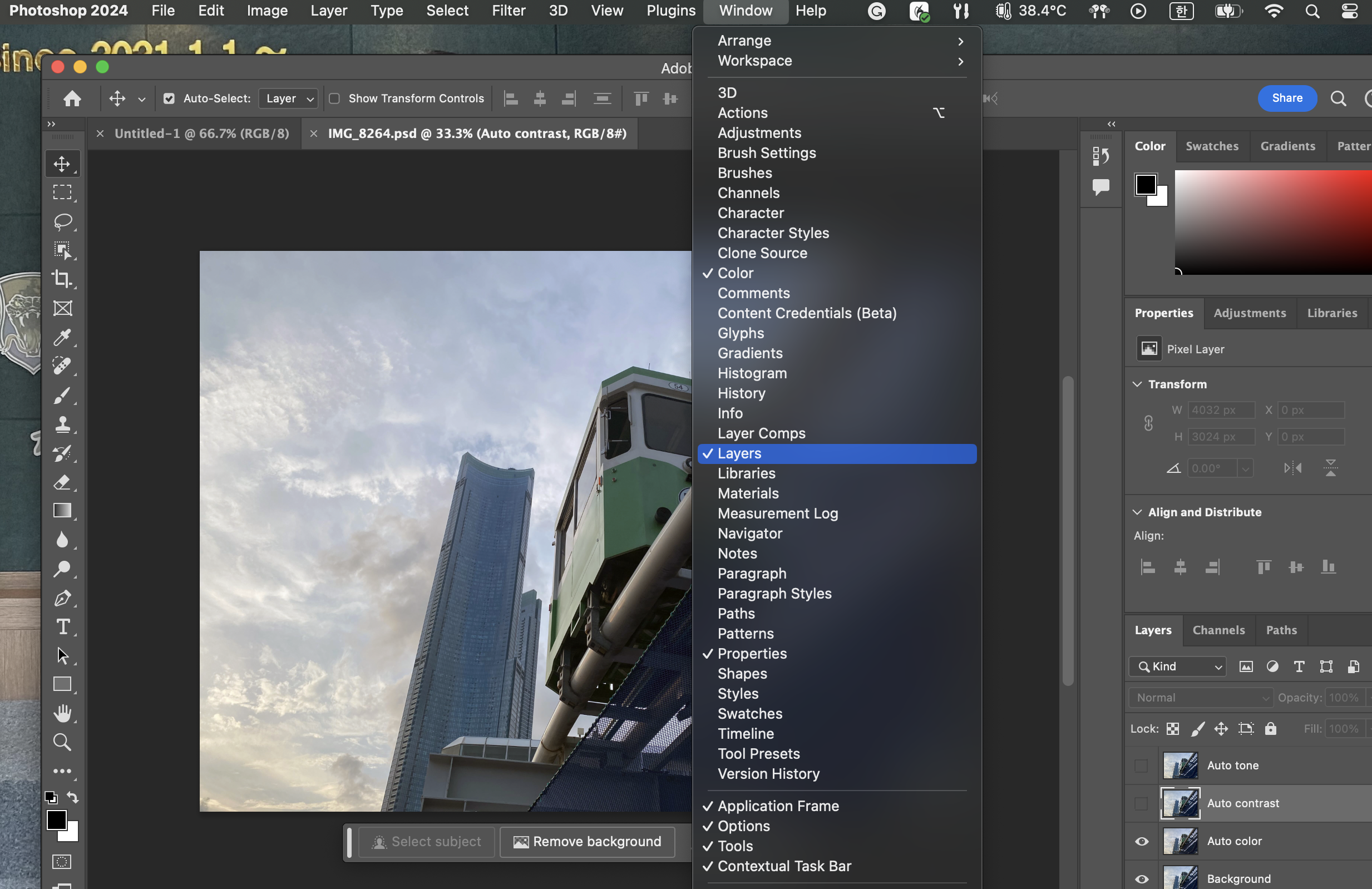
Task: Click the foreground color swatch in Color panel
Action: [x=1146, y=185]
